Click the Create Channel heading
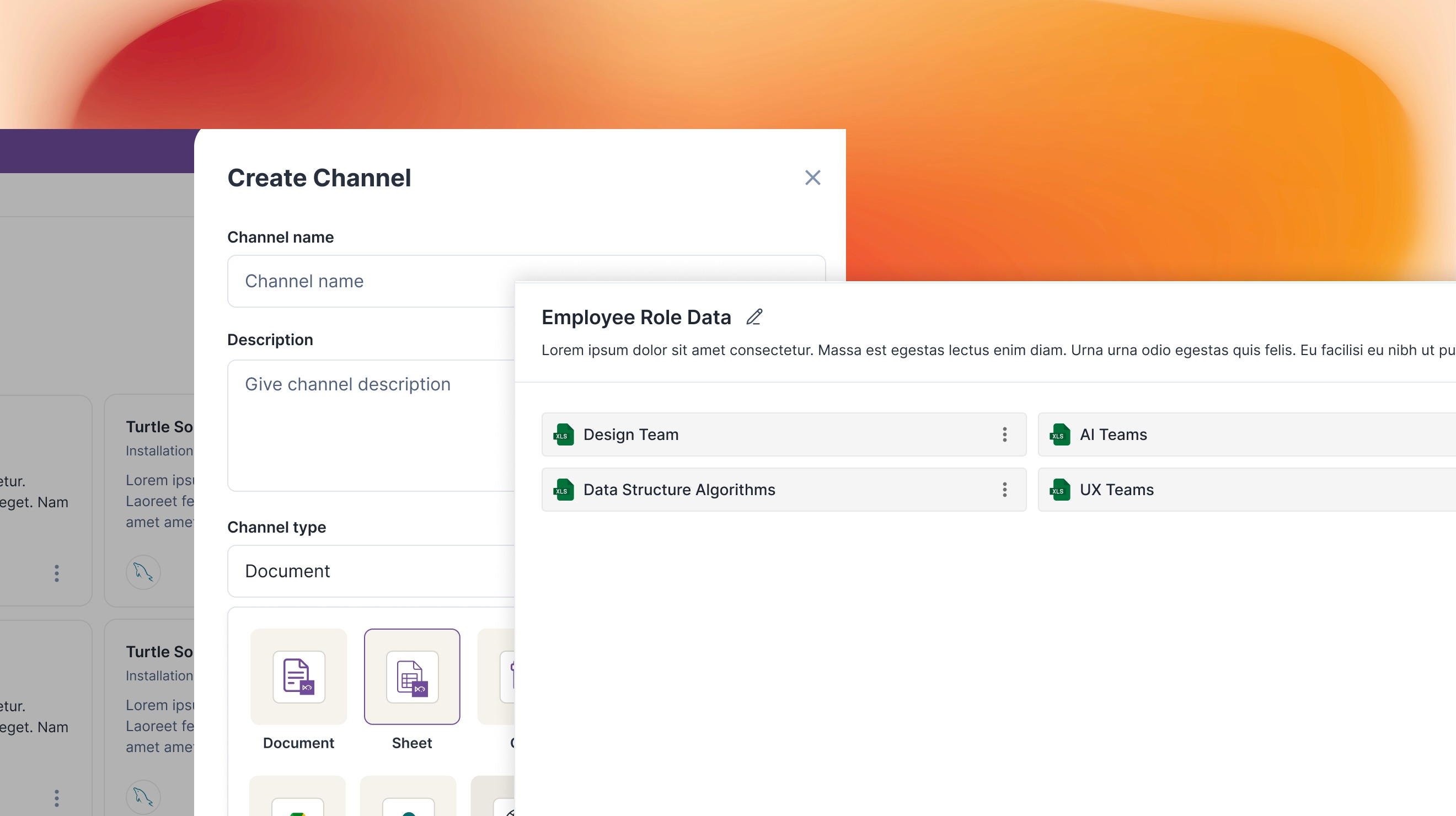Screen dimensions: 1456x816 (319, 178)
